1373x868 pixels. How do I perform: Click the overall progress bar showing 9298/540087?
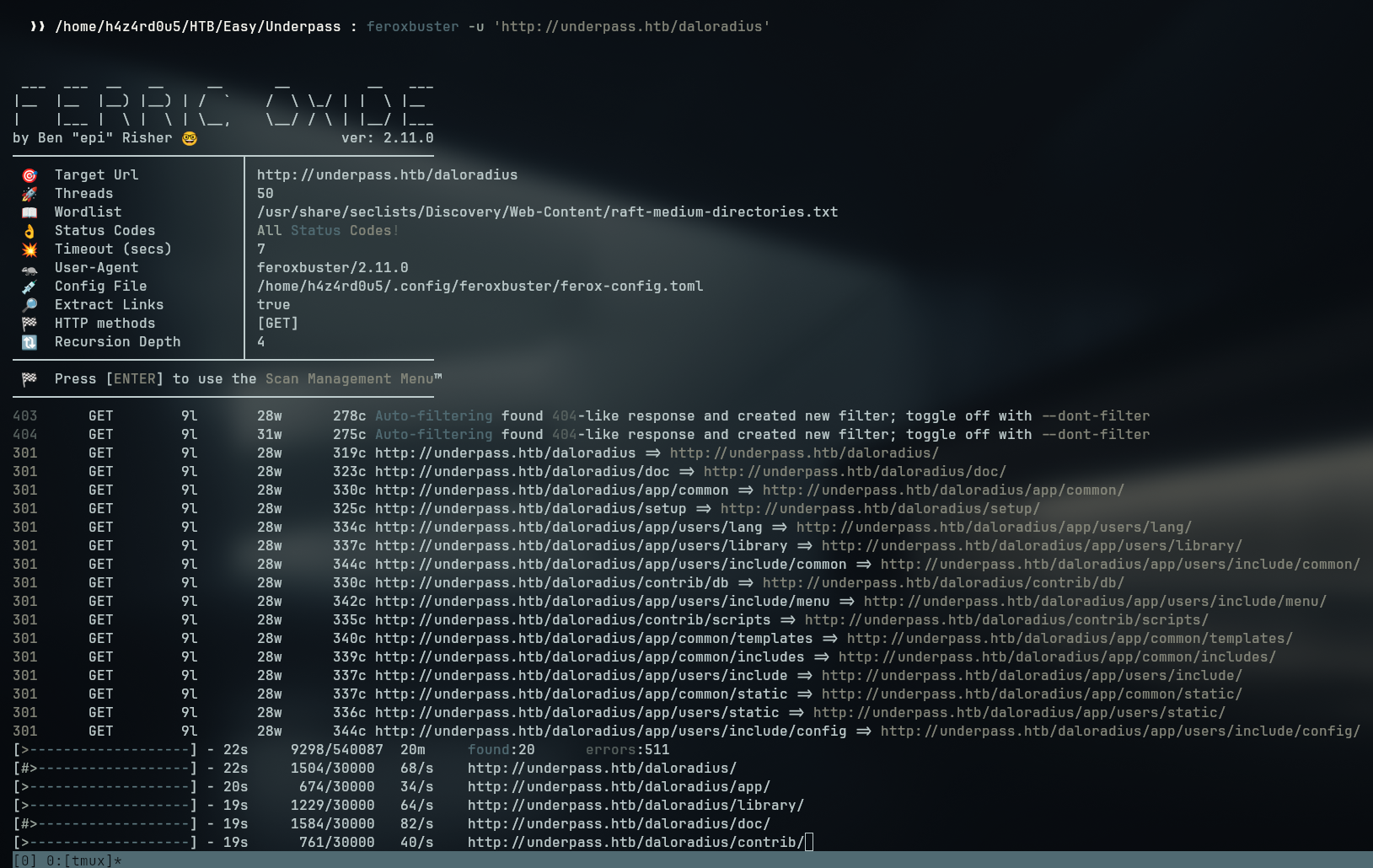click(105, 750)
